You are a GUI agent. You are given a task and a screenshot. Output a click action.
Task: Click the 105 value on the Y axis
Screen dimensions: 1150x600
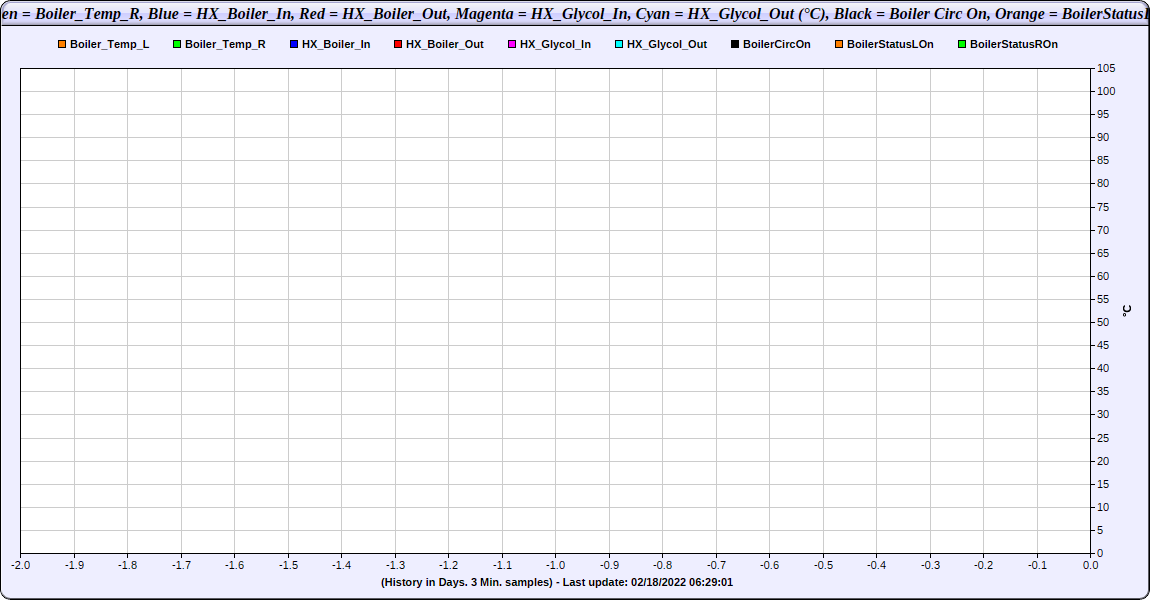pyautogui.click(x=1106, y=68)
